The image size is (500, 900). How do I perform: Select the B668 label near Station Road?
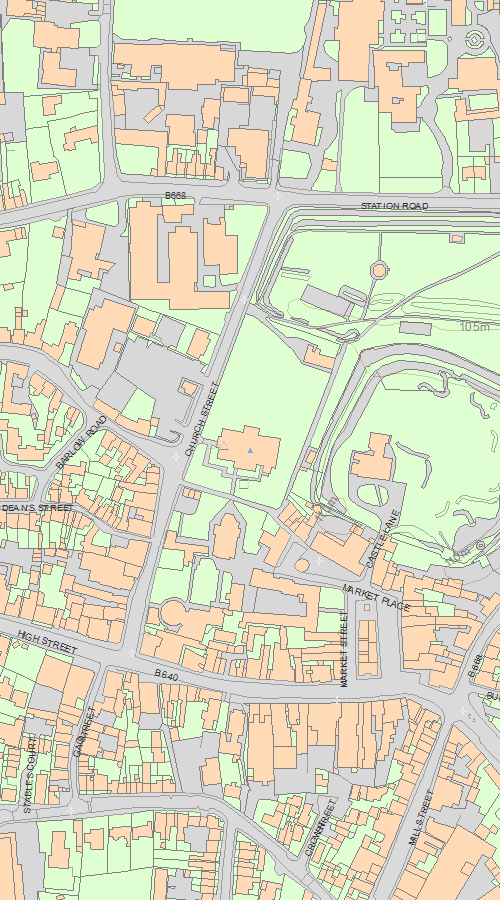[x=176, y=195]
